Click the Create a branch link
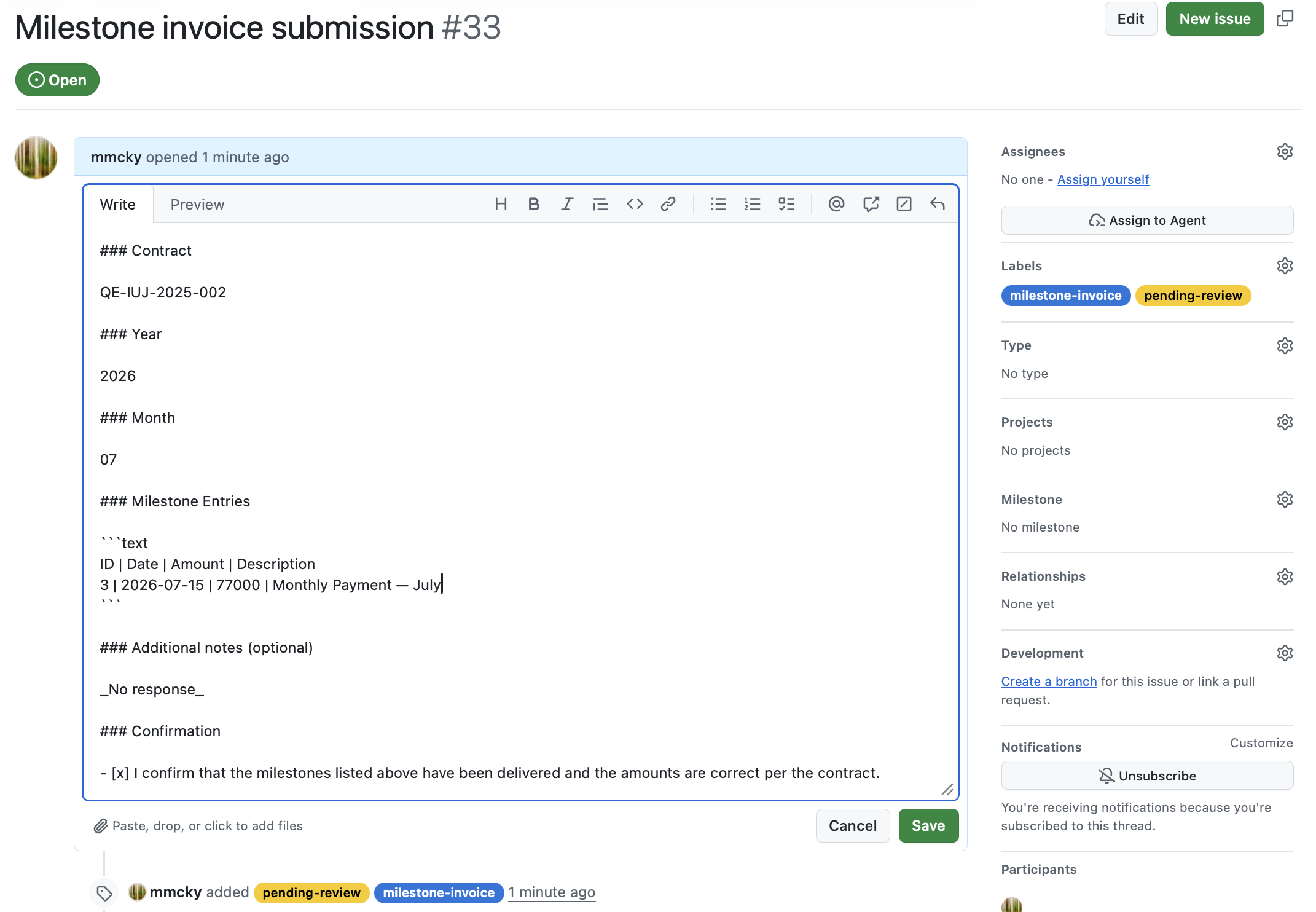 pos(1049,682)
